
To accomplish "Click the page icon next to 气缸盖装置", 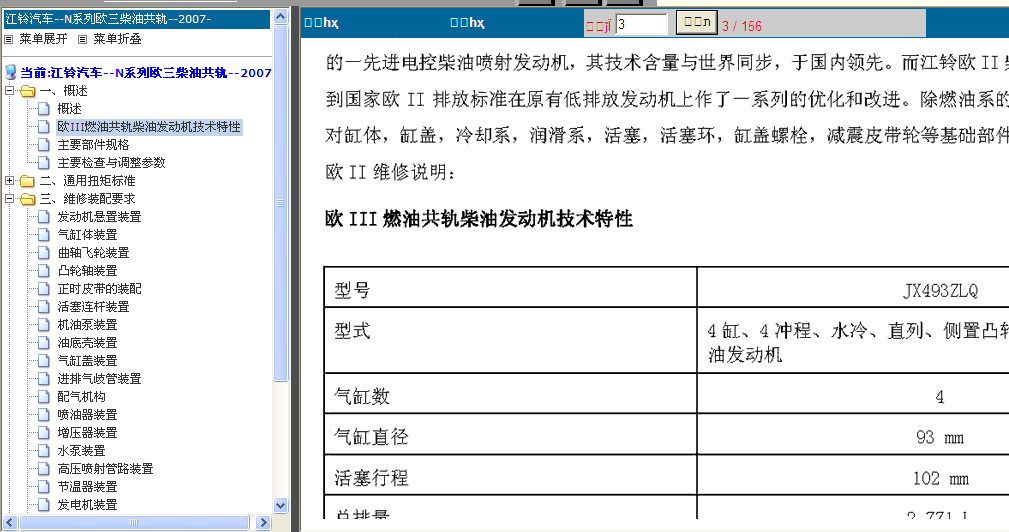I will [44, 361].
